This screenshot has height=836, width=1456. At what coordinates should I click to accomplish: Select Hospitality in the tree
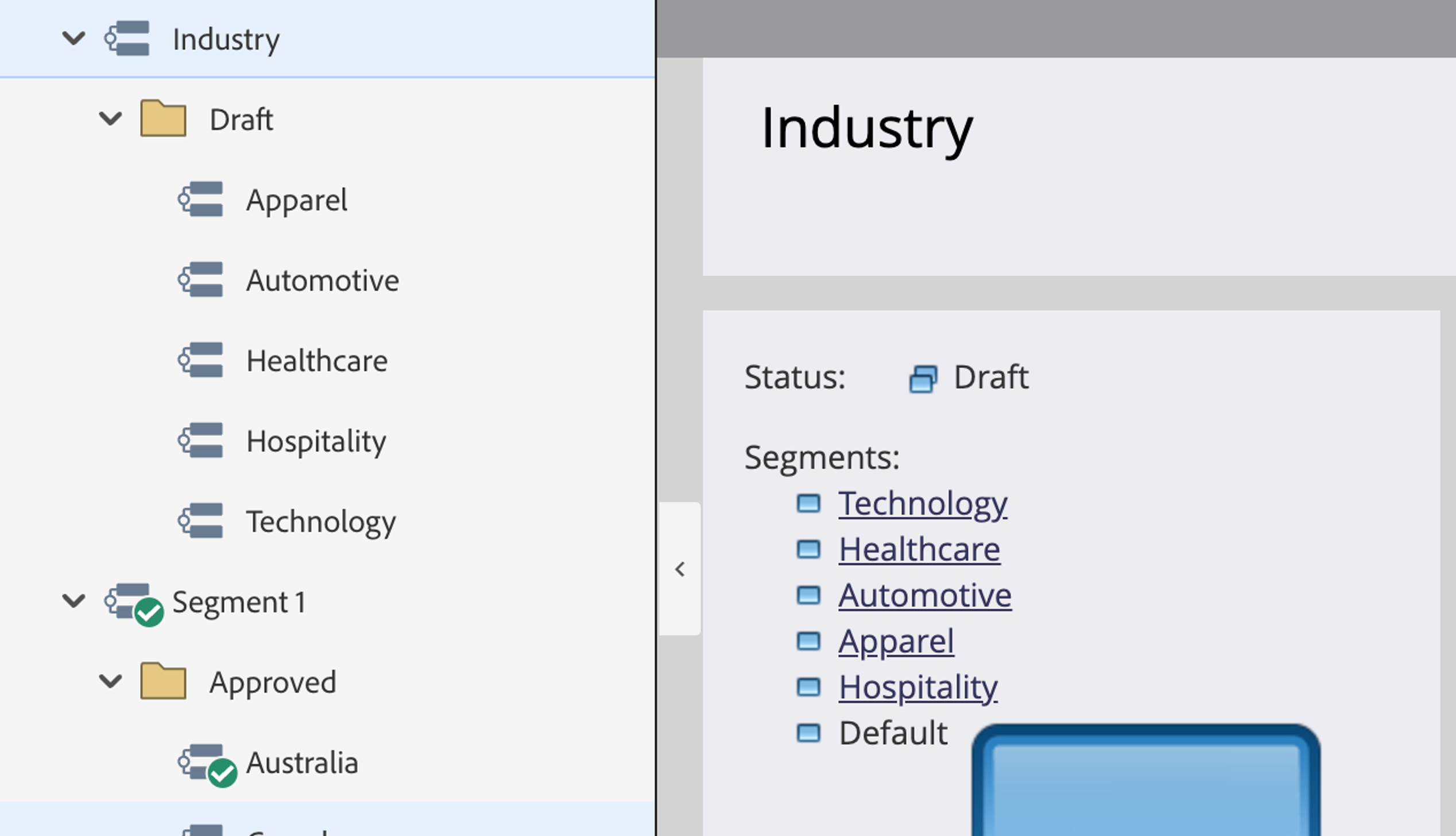(x=316, y=442)
